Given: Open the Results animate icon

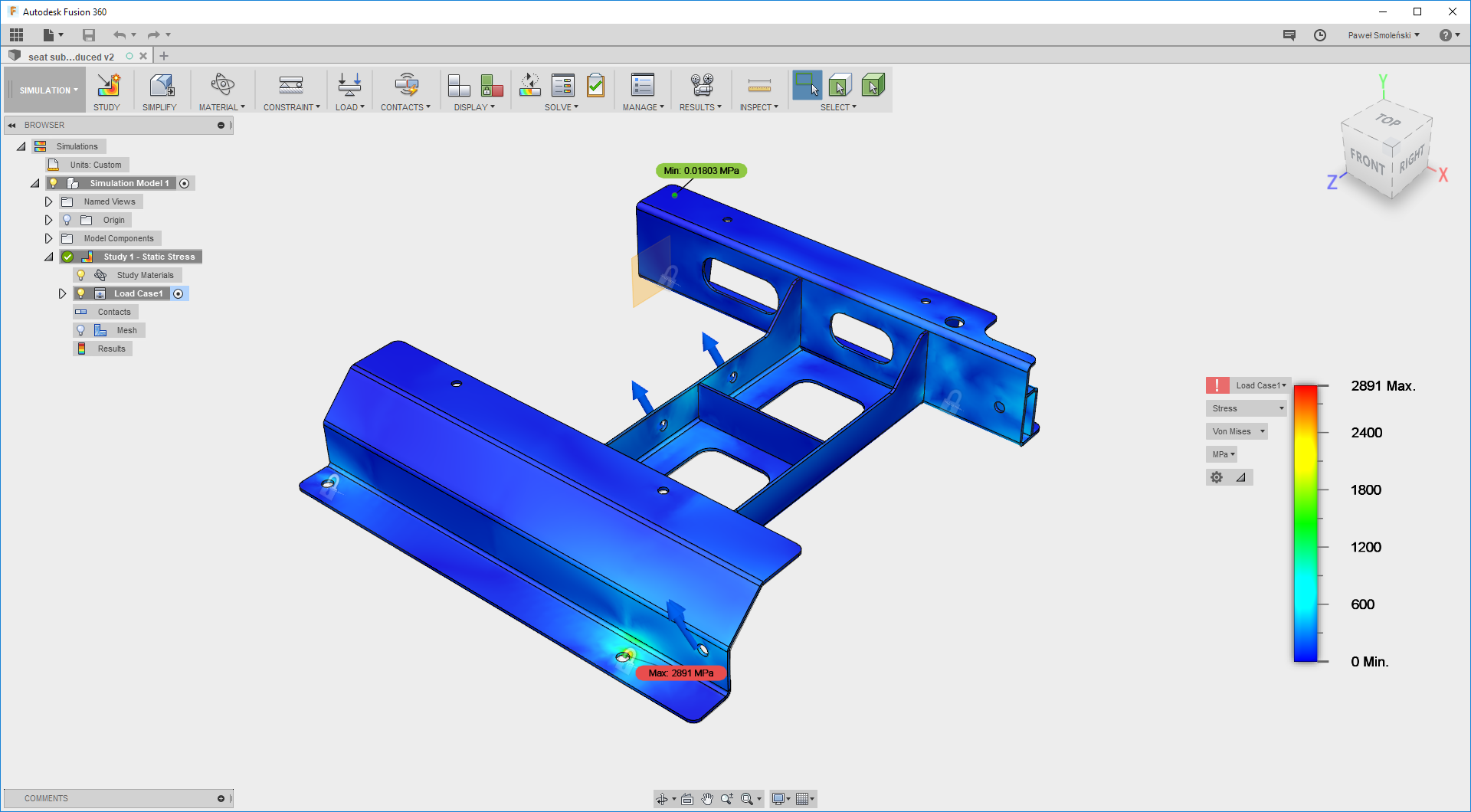Looking at the screenshot, I should pyautogui.click(x=701, y=85).
